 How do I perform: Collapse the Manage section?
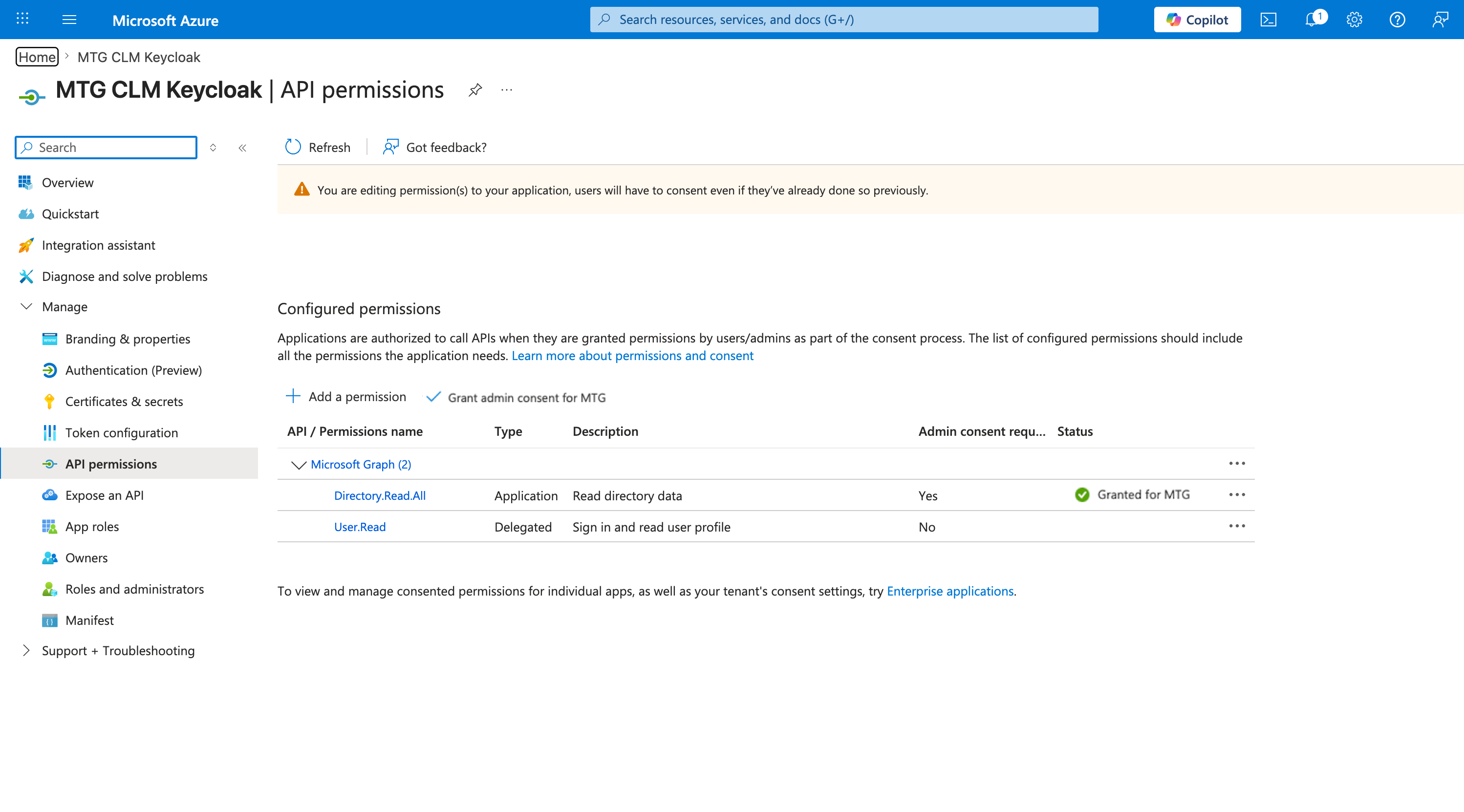(26, 306)
